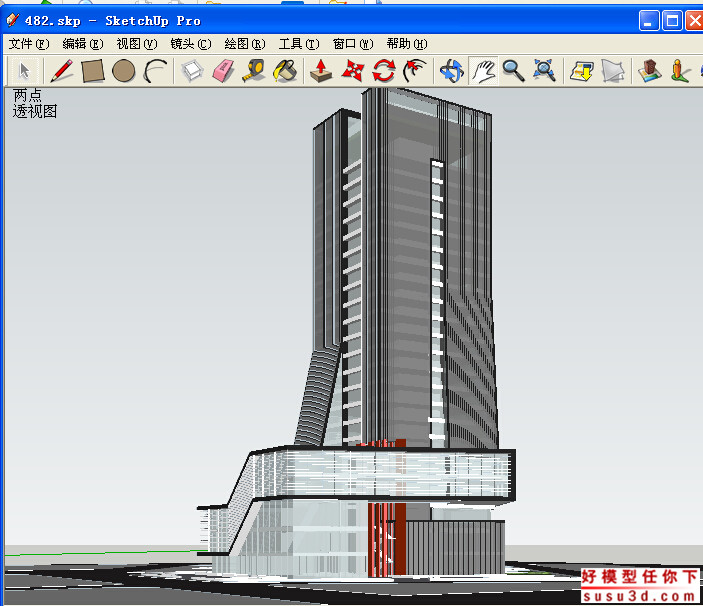Close the SketchUp Pro window

(x=694, y=21)
